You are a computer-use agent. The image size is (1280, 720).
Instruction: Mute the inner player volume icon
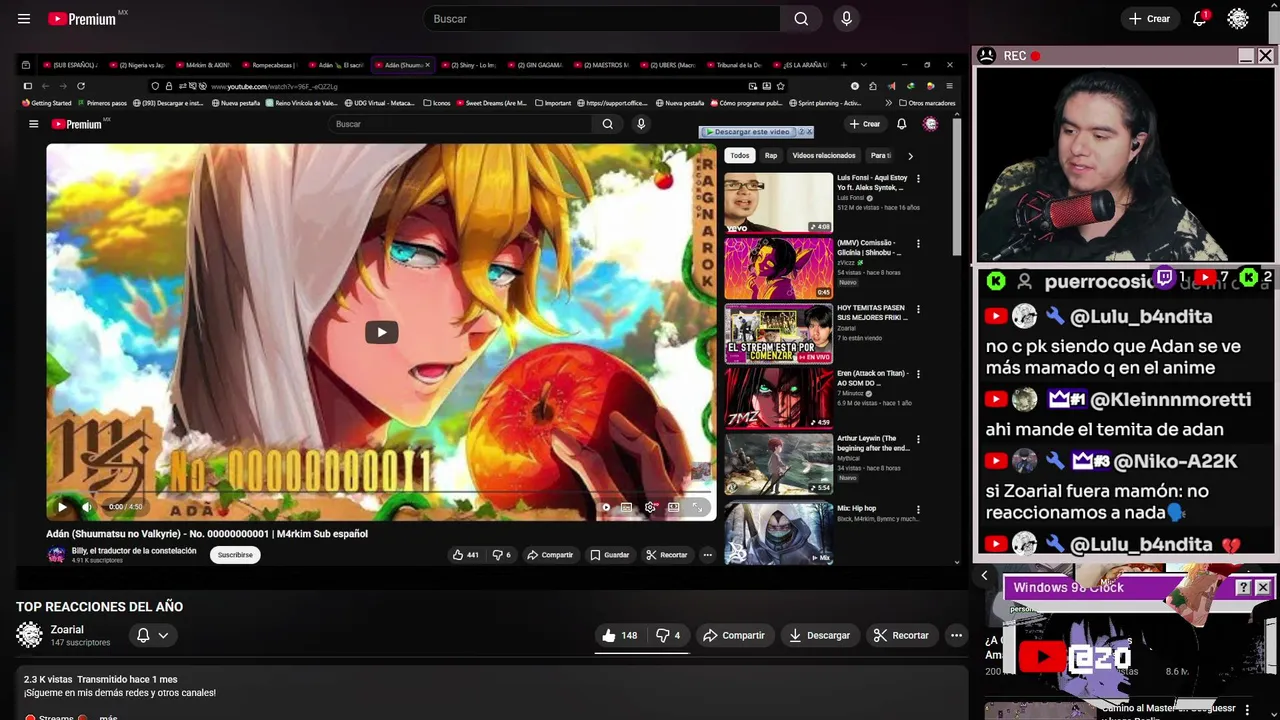point(87,507)
